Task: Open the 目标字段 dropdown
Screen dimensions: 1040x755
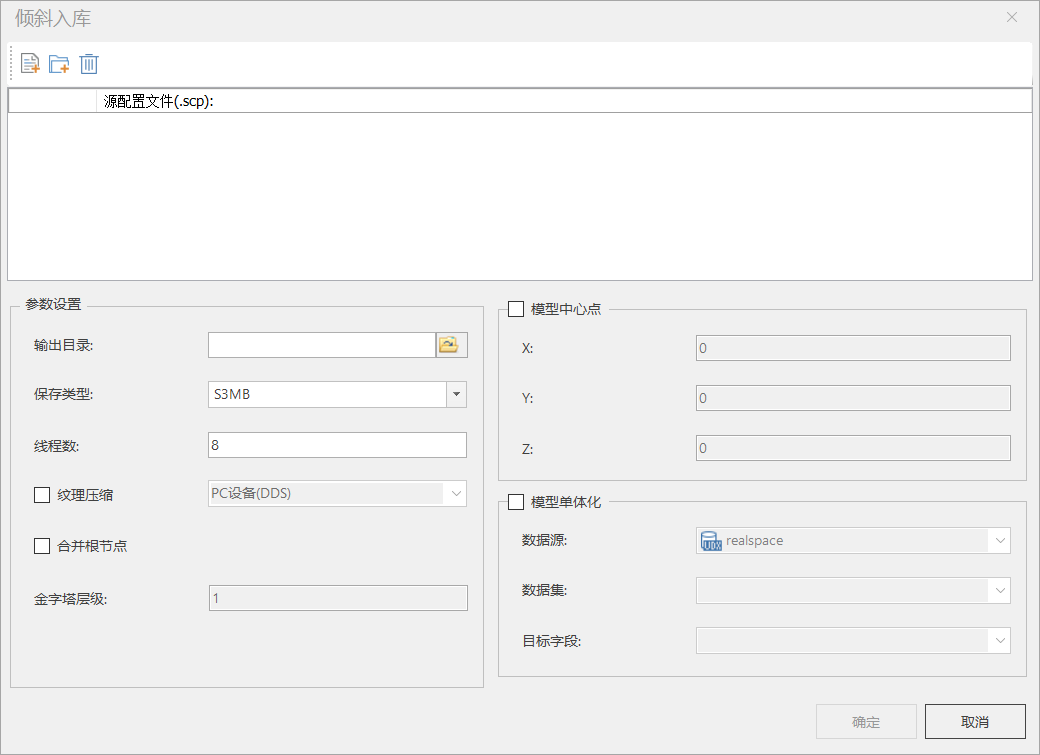Action: coord(1000,641)
